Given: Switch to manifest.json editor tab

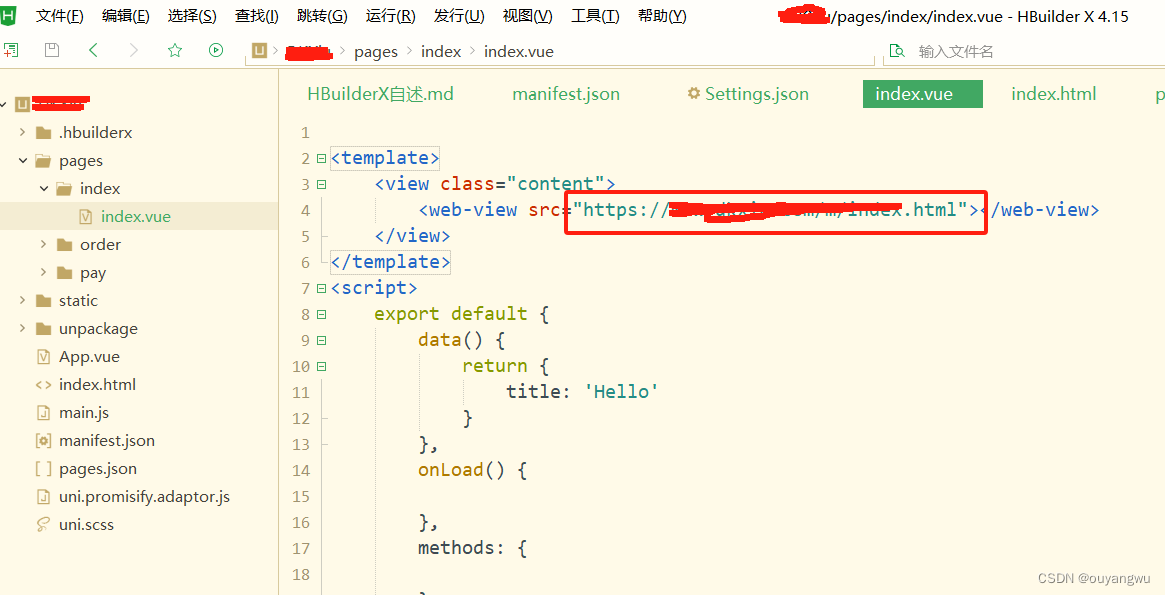Looking at the screenshot, I should pyautogui.click(x=566, y=94).
